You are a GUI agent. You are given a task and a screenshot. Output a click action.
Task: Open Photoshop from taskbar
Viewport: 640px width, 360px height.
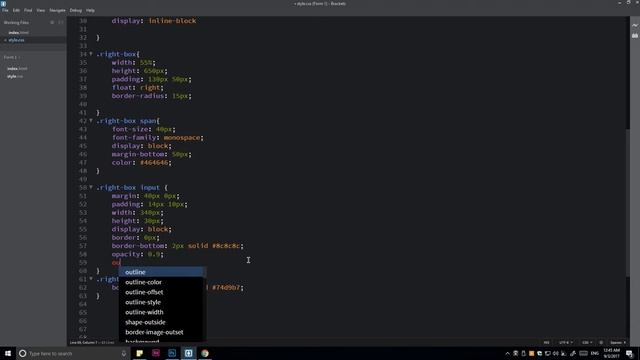pyautogui.click(x=172, y=353)
